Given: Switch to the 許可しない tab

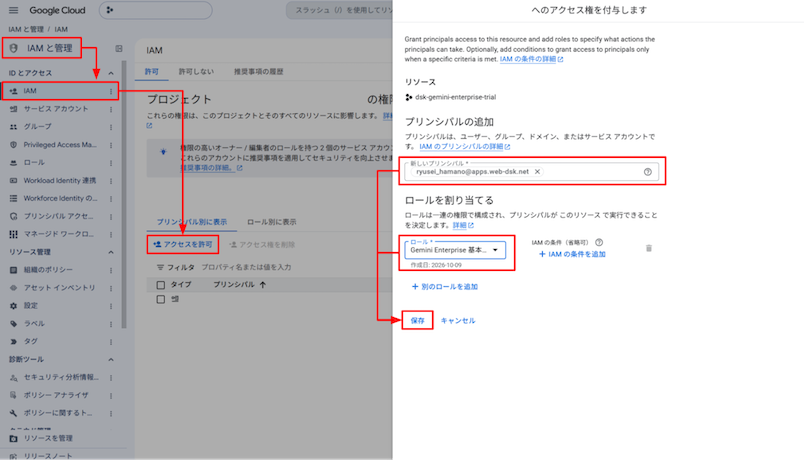Looking at the screenshot, I should (x=196, y=72).
